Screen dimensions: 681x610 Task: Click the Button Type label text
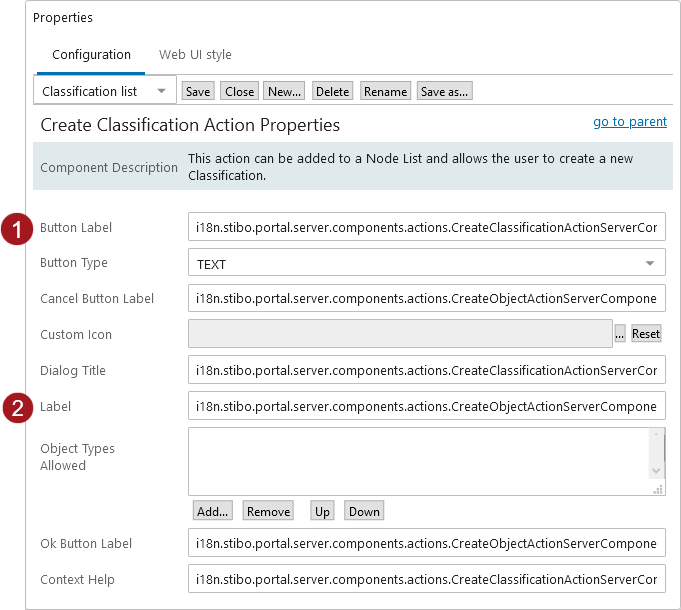click(74, 263)
